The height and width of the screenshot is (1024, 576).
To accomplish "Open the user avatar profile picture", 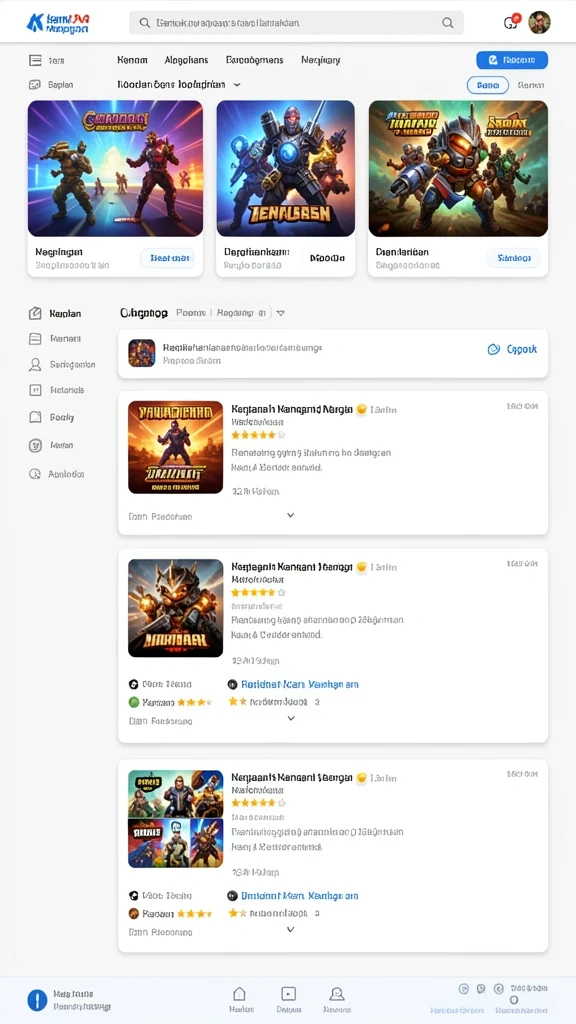I will 539,22.
